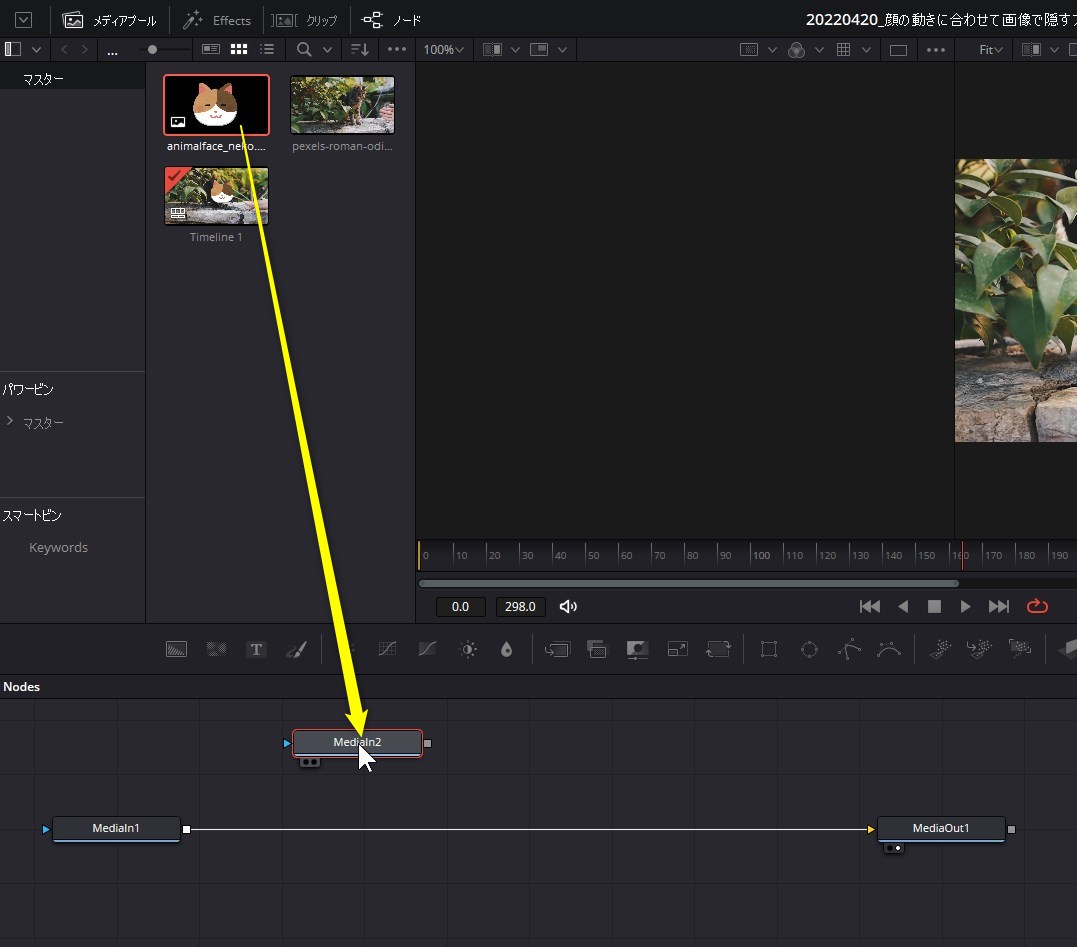Toggle the bin list sidebar
Screen dimensions: 1077x947
[13, 49]
